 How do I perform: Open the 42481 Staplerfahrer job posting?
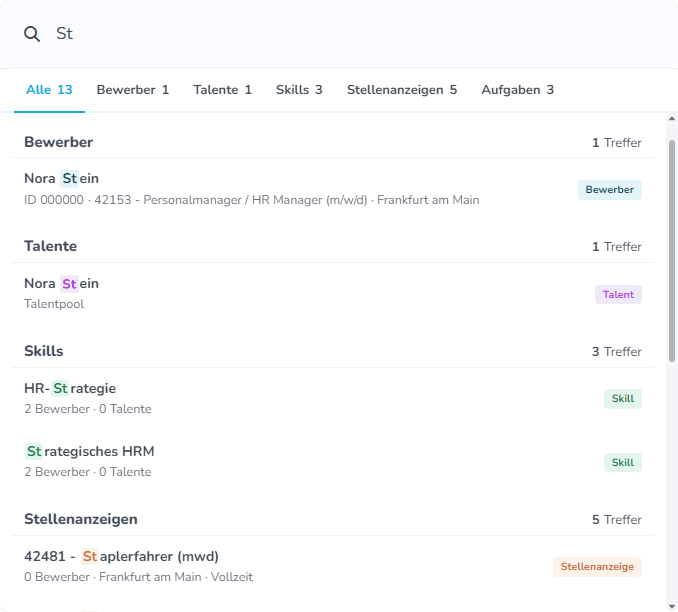333,566
